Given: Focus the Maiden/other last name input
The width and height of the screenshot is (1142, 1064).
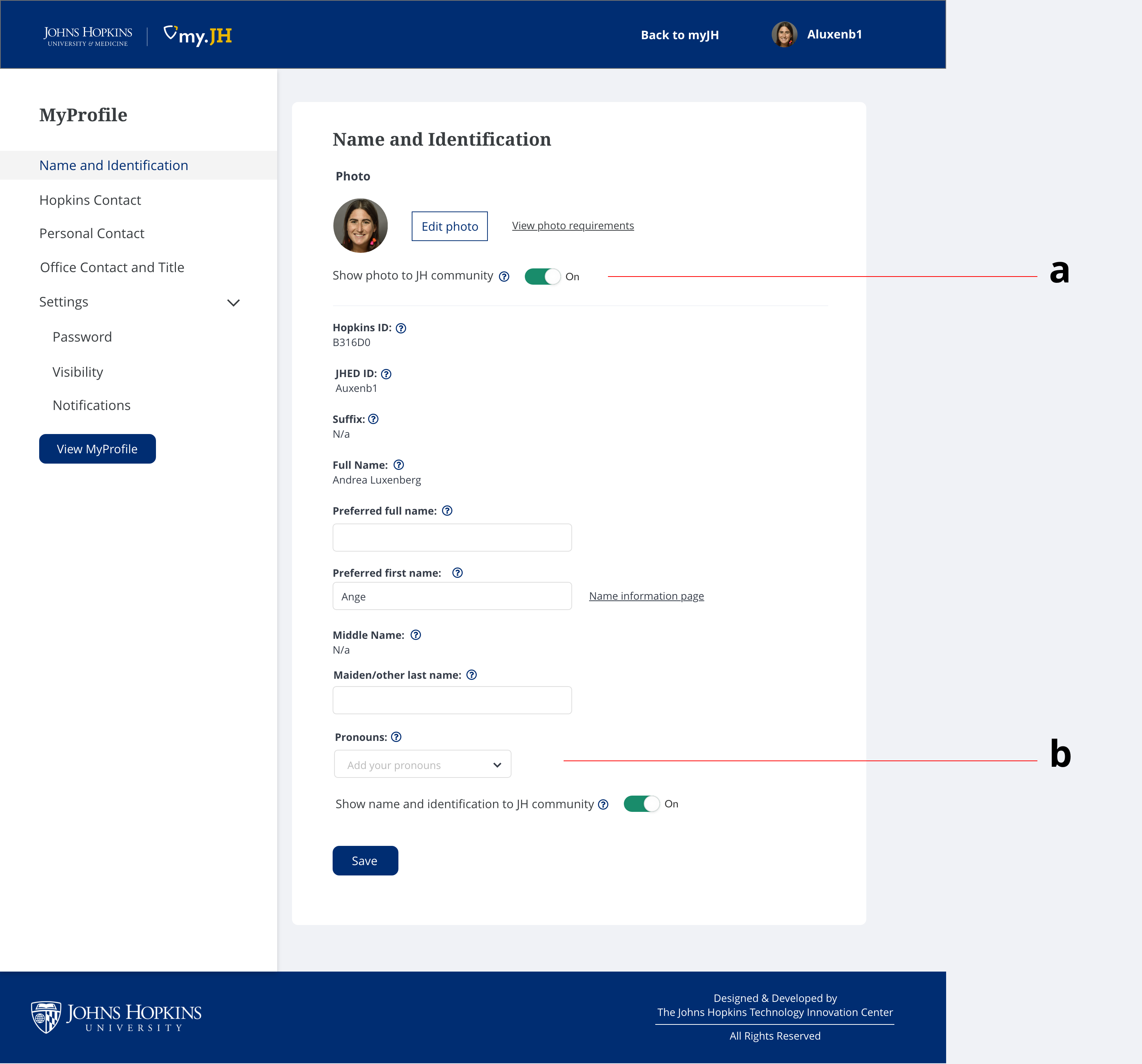Looking at the screenshot, I should (452, 700).
